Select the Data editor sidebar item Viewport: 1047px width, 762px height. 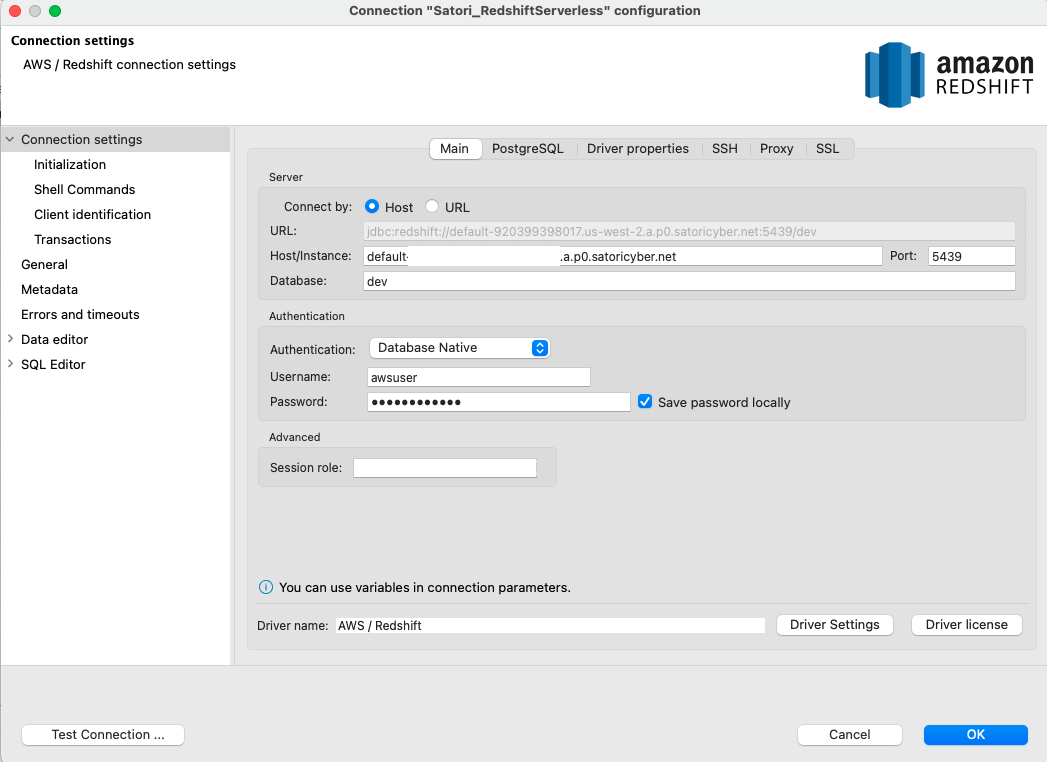point(55,339)
